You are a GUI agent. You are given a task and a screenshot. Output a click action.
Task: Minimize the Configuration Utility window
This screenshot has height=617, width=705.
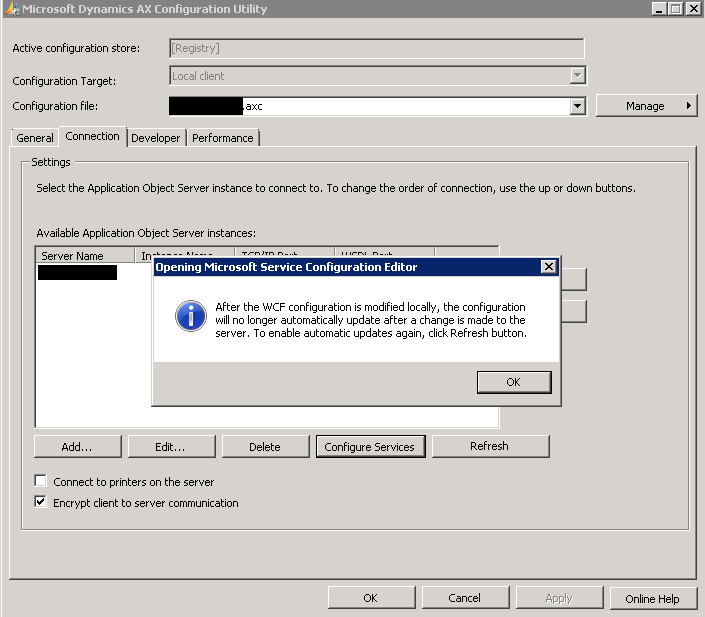tap(659, 9)
